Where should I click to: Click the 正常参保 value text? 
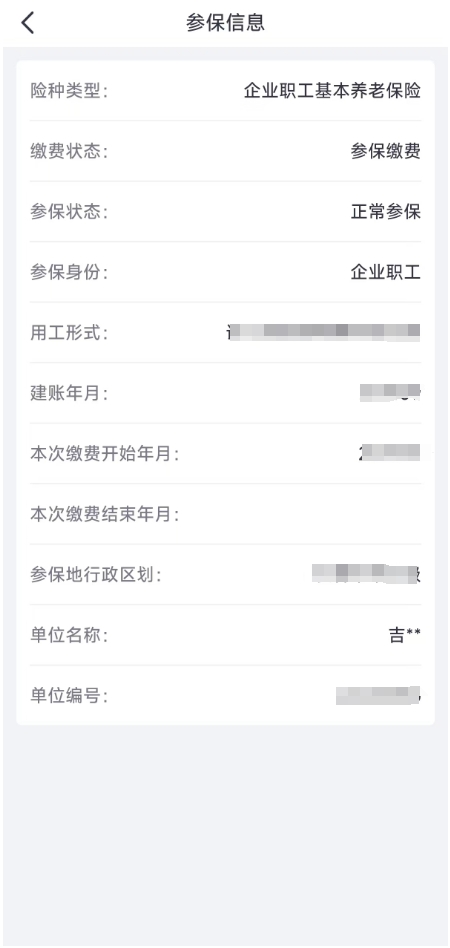(x=385, y=212)
